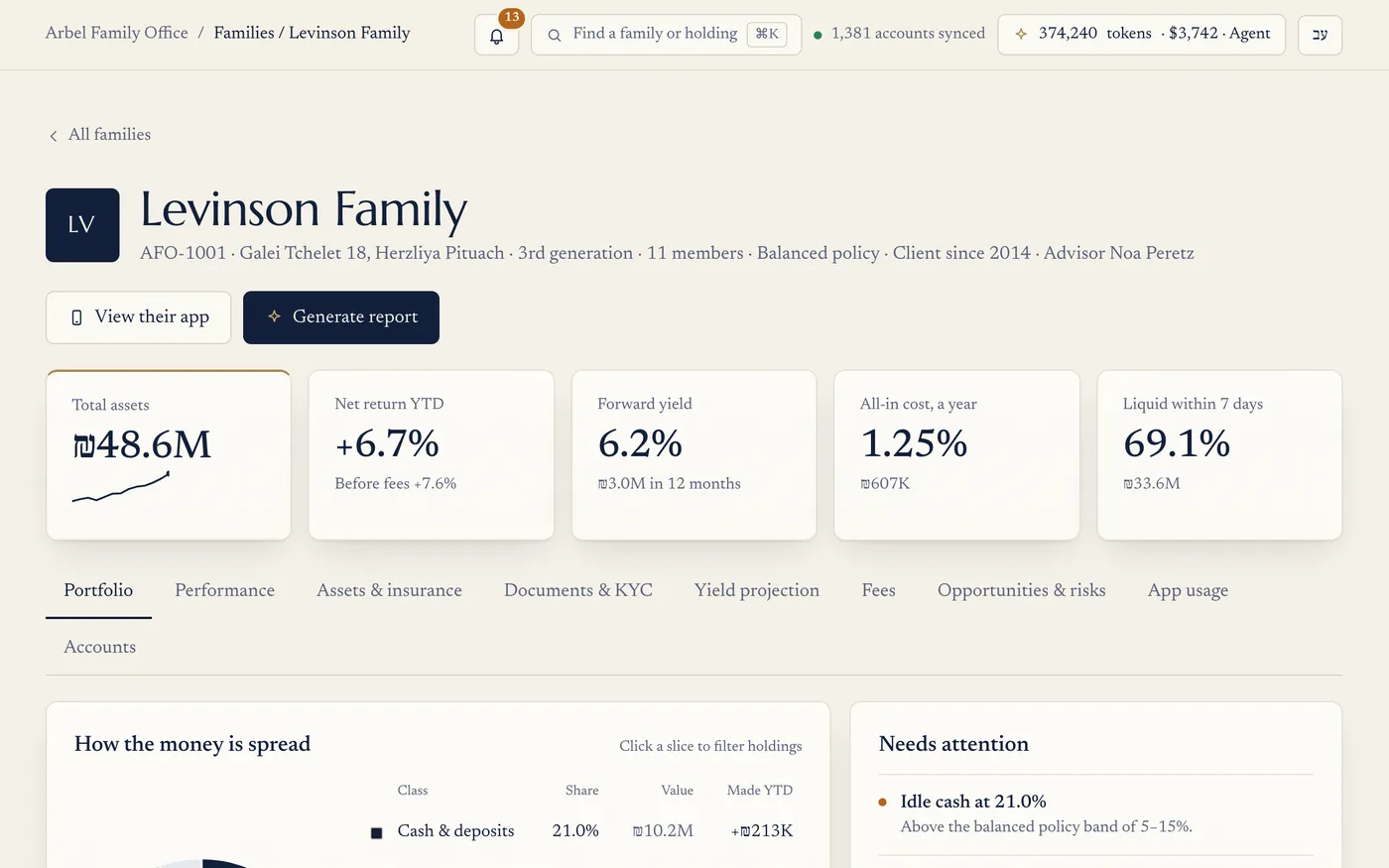Click the Total assets card

[169, 455]
